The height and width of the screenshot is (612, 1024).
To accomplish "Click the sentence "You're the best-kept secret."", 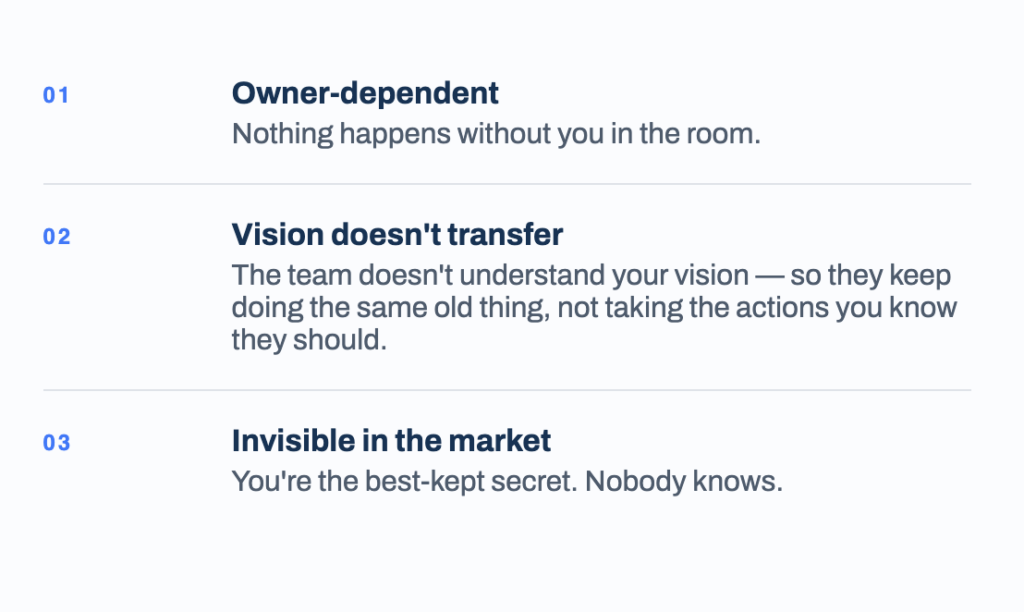I will [x=404, y=482].
